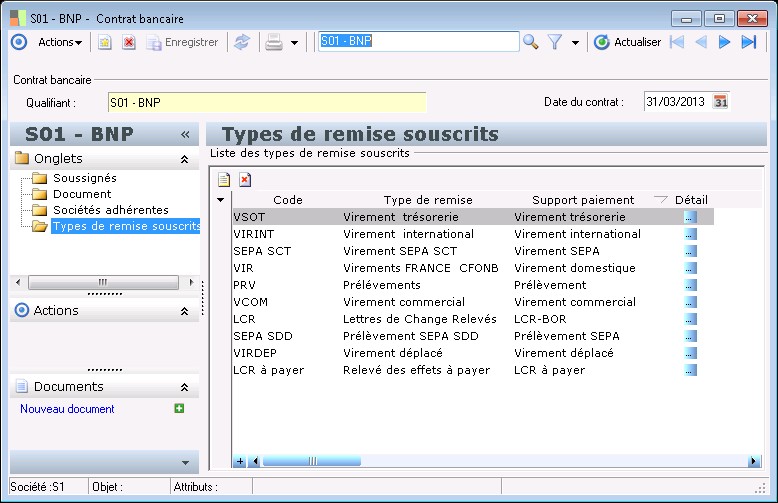Viewport: 778px width, 503px height.
Task: Go to first record arrow
Action: pyautogui.click(x=677, y=42)
